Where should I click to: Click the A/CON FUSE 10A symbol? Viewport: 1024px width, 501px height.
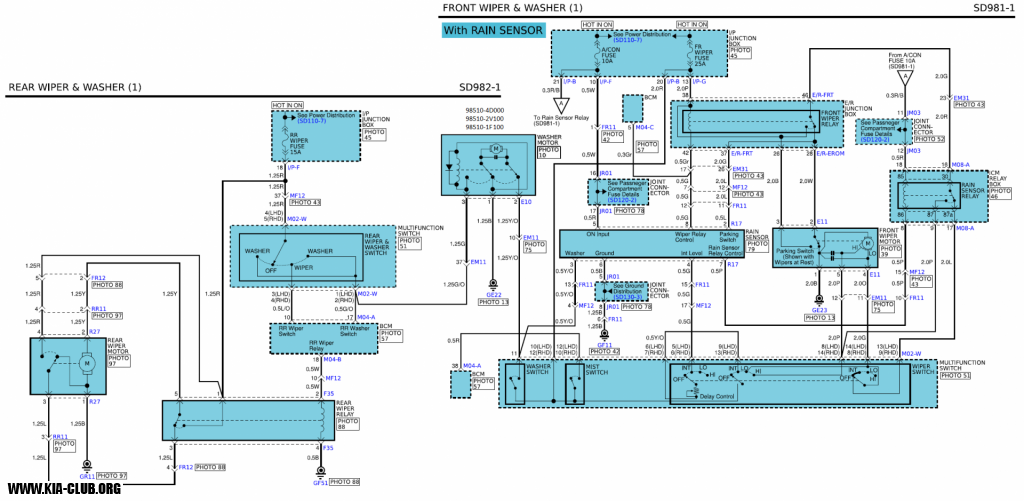tap(599, 52)
